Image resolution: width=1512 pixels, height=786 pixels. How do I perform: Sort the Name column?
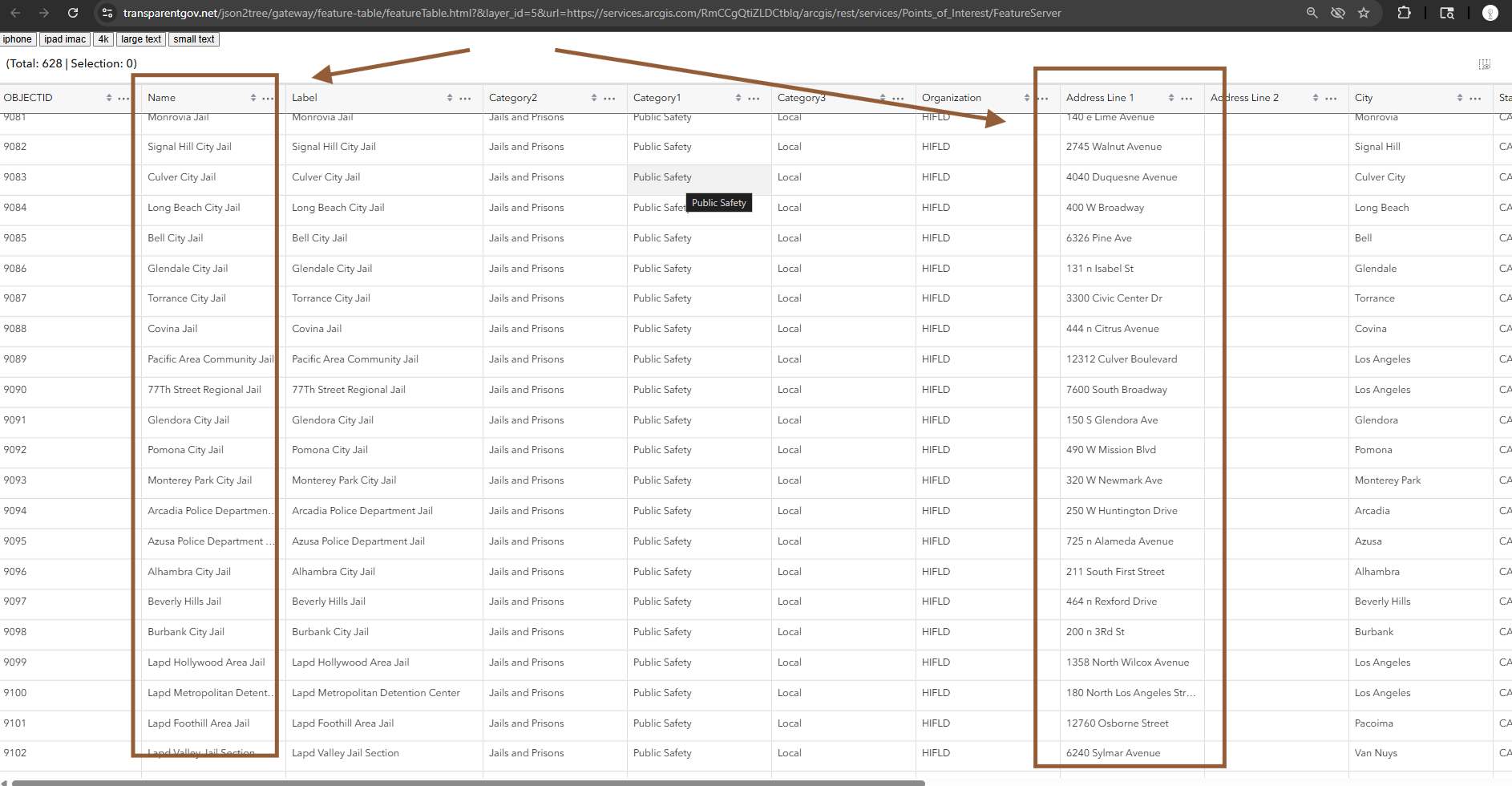(253, 98)
